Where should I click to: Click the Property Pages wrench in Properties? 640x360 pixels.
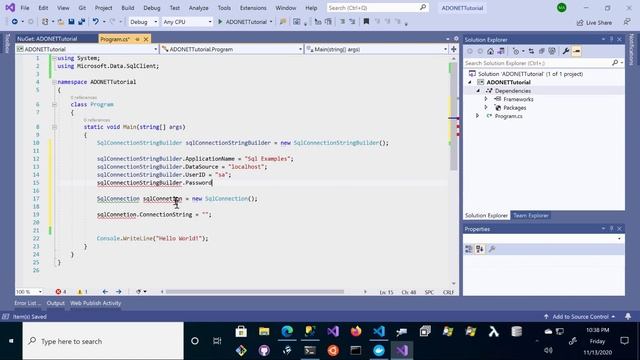click(x=492, y=249)
